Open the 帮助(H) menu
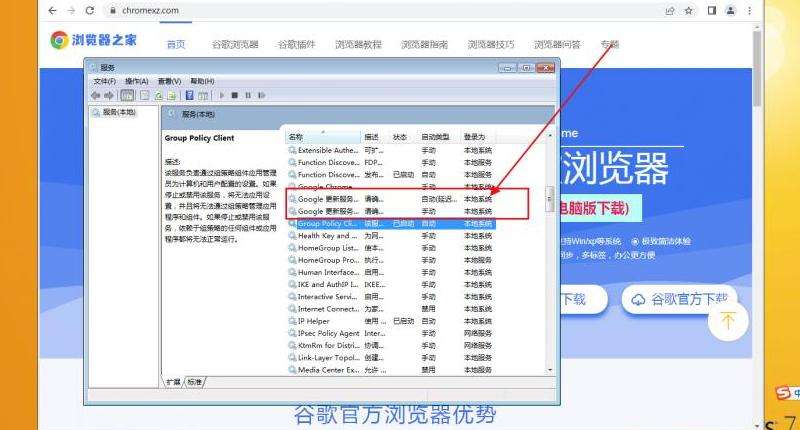 click(202, 81)
